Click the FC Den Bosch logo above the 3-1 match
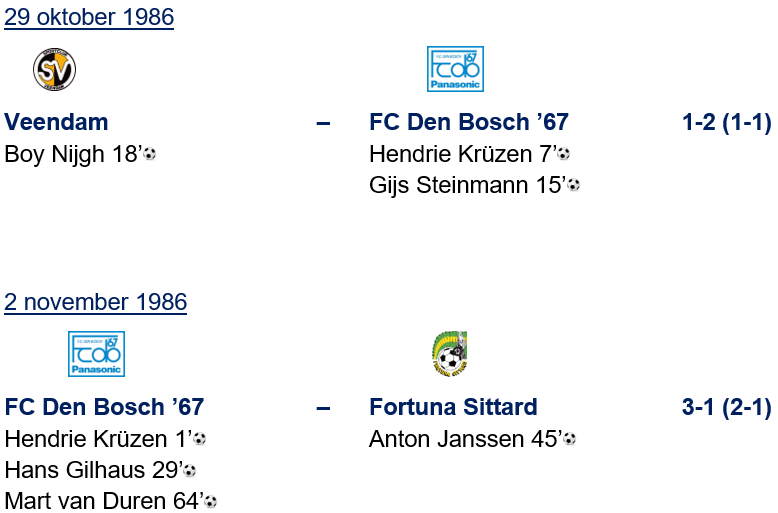 coord(96,354)
